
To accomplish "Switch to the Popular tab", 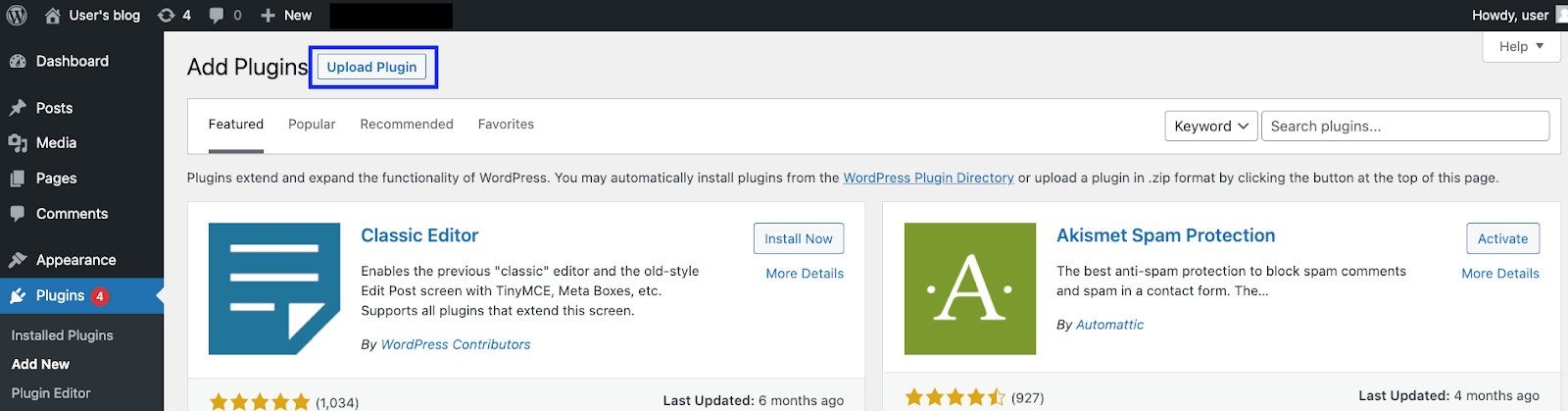I will [312, 125].
